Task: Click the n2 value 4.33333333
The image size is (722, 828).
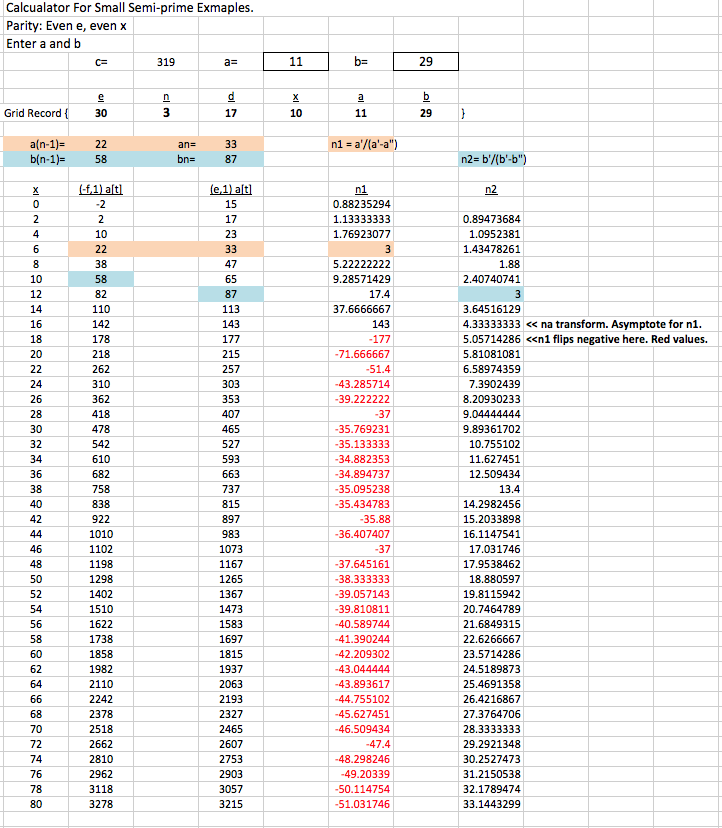Action: tap(491, 324)
